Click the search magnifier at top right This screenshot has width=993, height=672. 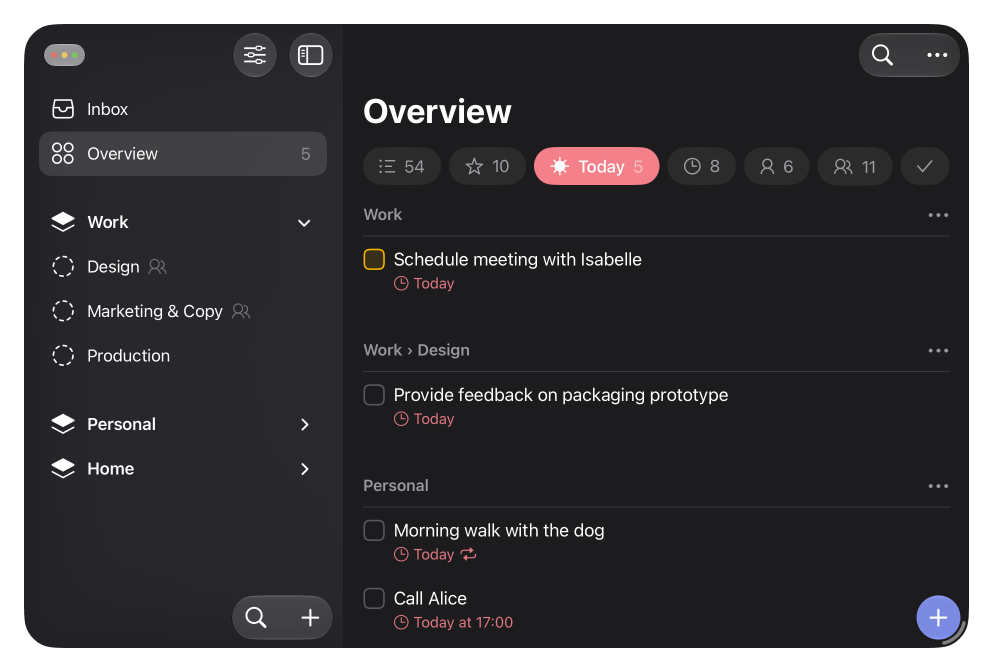coord(882,55)
